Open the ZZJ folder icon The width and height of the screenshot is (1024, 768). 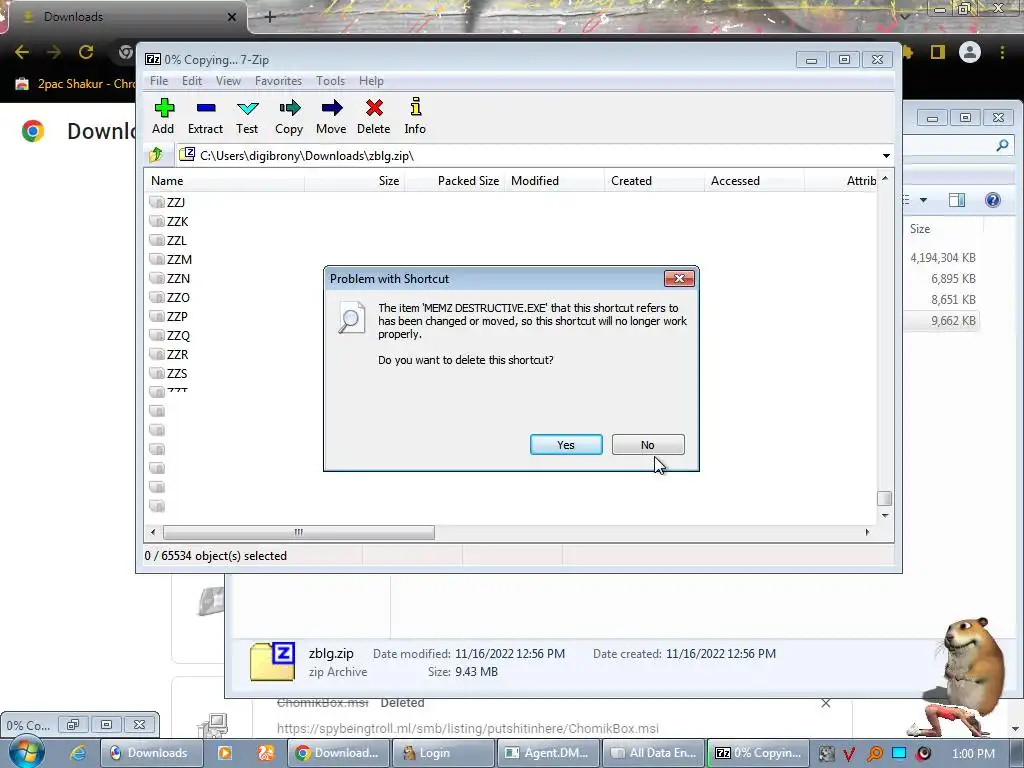157,202
